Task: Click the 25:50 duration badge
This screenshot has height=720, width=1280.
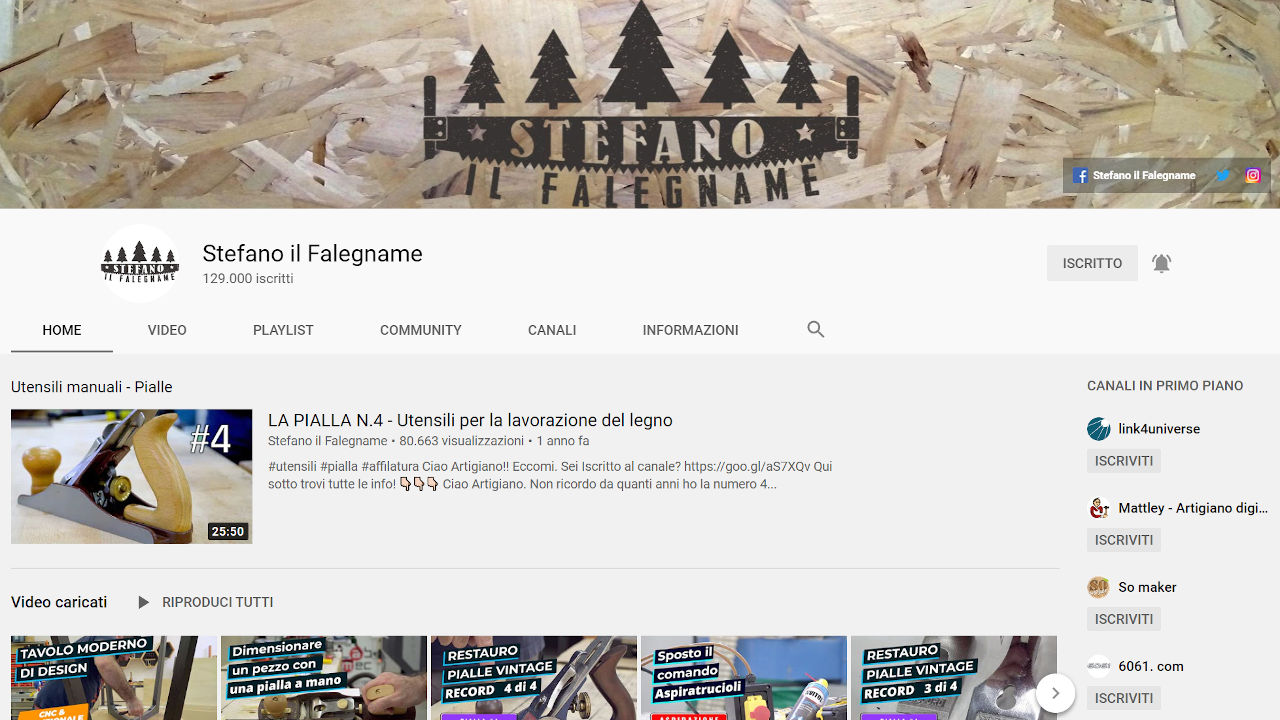Action: pos(228,532)
